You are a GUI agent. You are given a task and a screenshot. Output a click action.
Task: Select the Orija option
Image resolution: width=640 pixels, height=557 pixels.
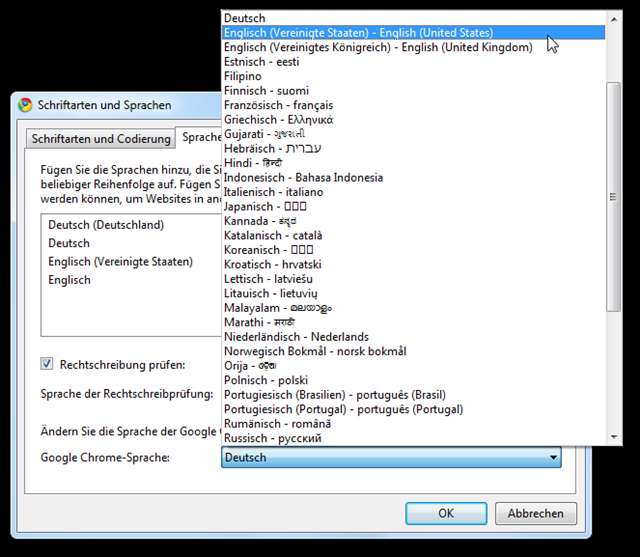tap(413, 366)
